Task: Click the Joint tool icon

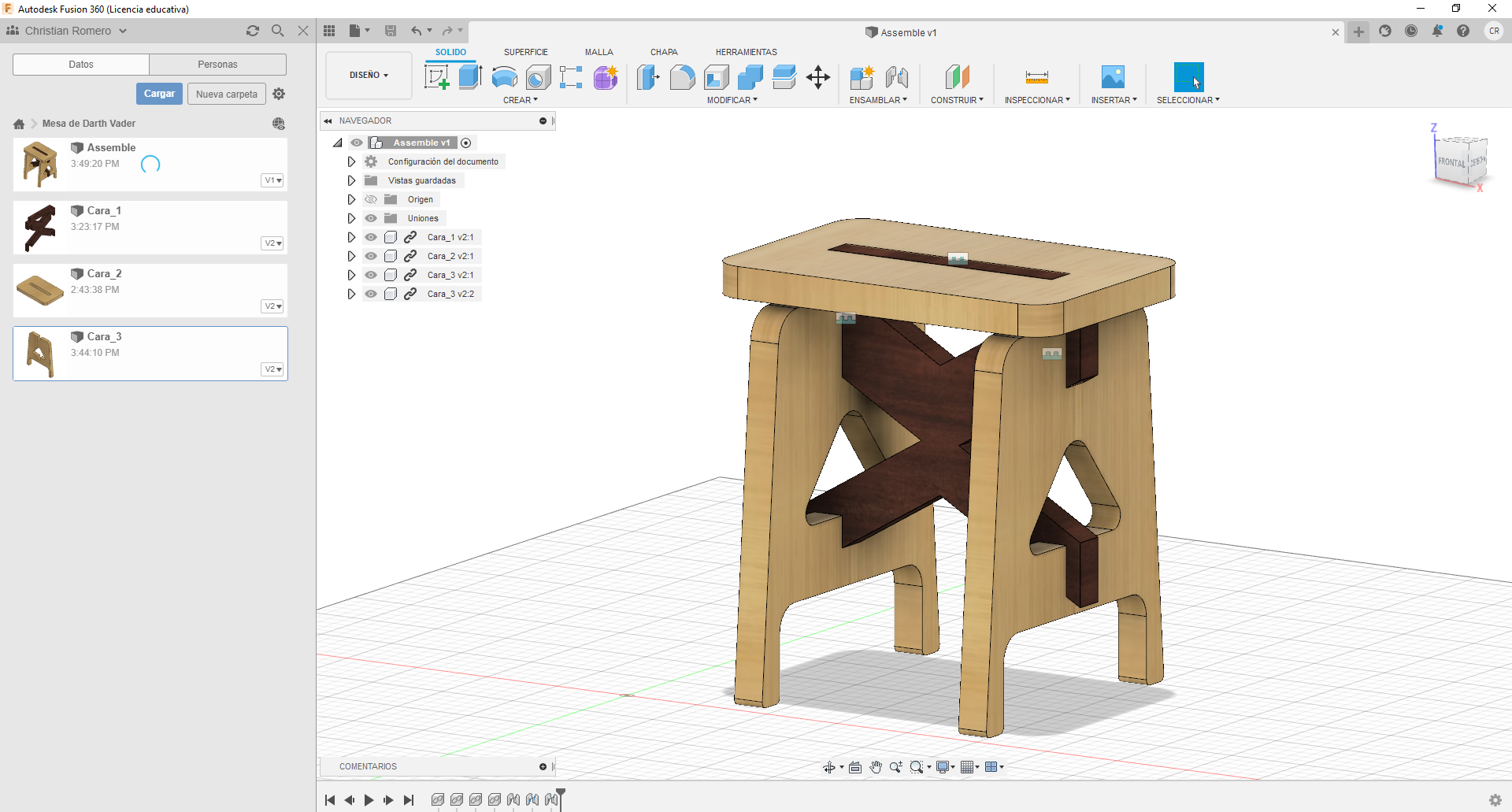Action: [896, 77]
